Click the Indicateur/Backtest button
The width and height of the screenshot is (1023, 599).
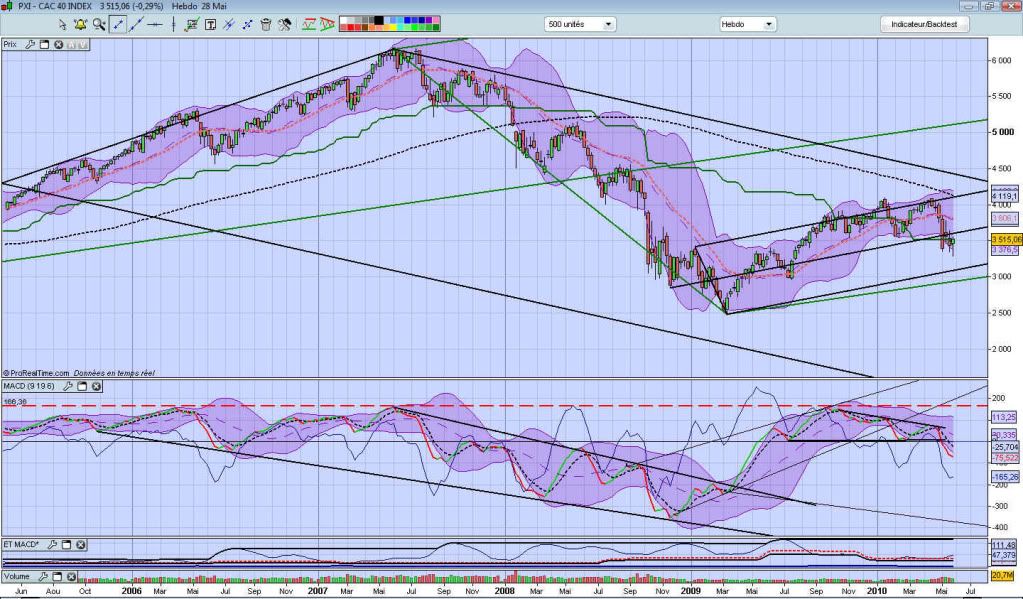[x=923, y=24]
